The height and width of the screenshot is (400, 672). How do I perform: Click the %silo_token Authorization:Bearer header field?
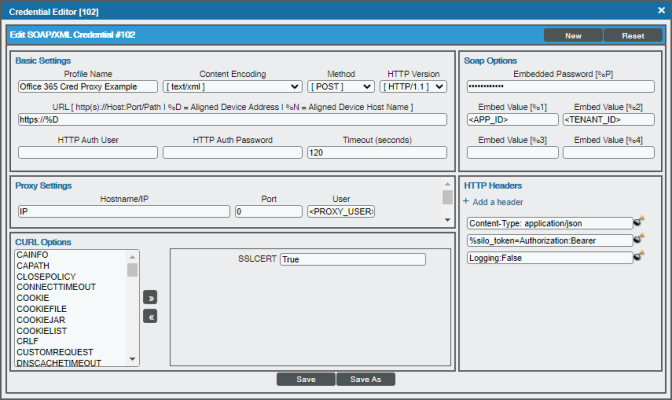[x=550, y=241]
